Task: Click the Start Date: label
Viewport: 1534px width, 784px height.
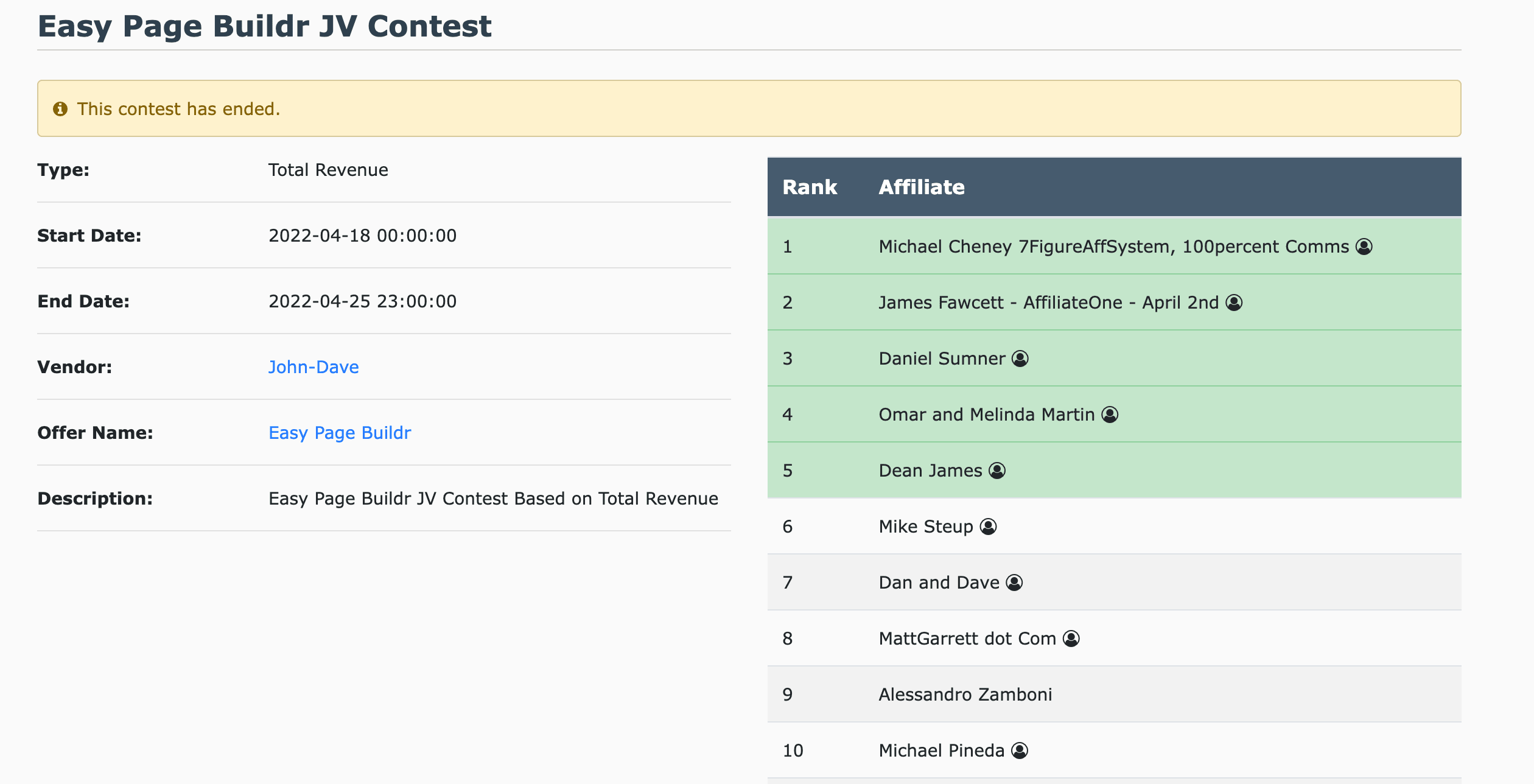Action: coord(89,236)
